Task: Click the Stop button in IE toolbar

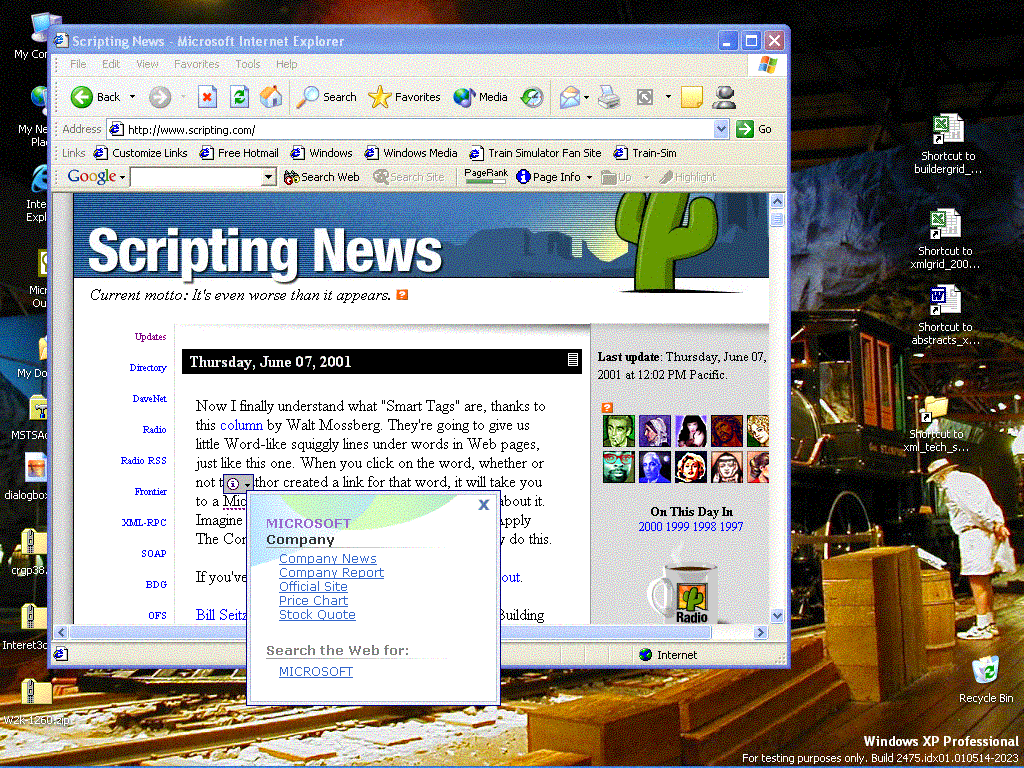Action: click(x=207, y=97)
